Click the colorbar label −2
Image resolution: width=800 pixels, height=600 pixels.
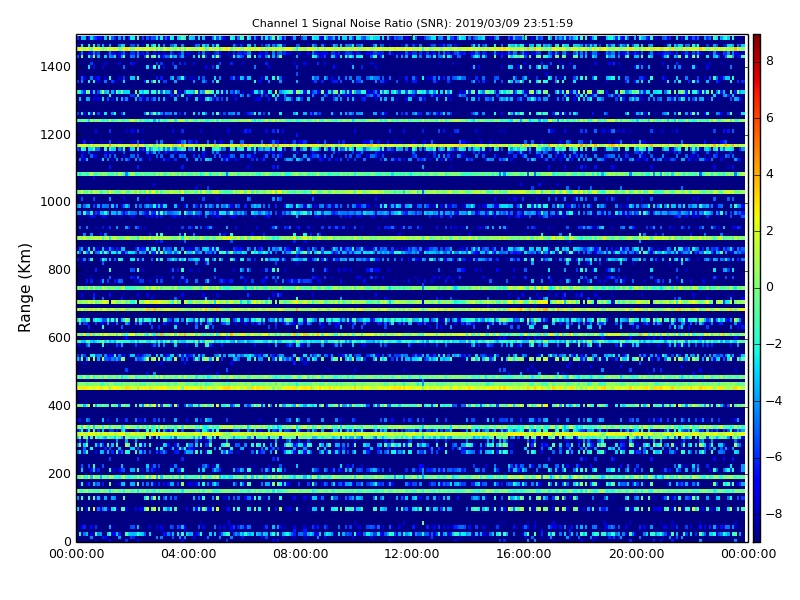tap(774, 344)
